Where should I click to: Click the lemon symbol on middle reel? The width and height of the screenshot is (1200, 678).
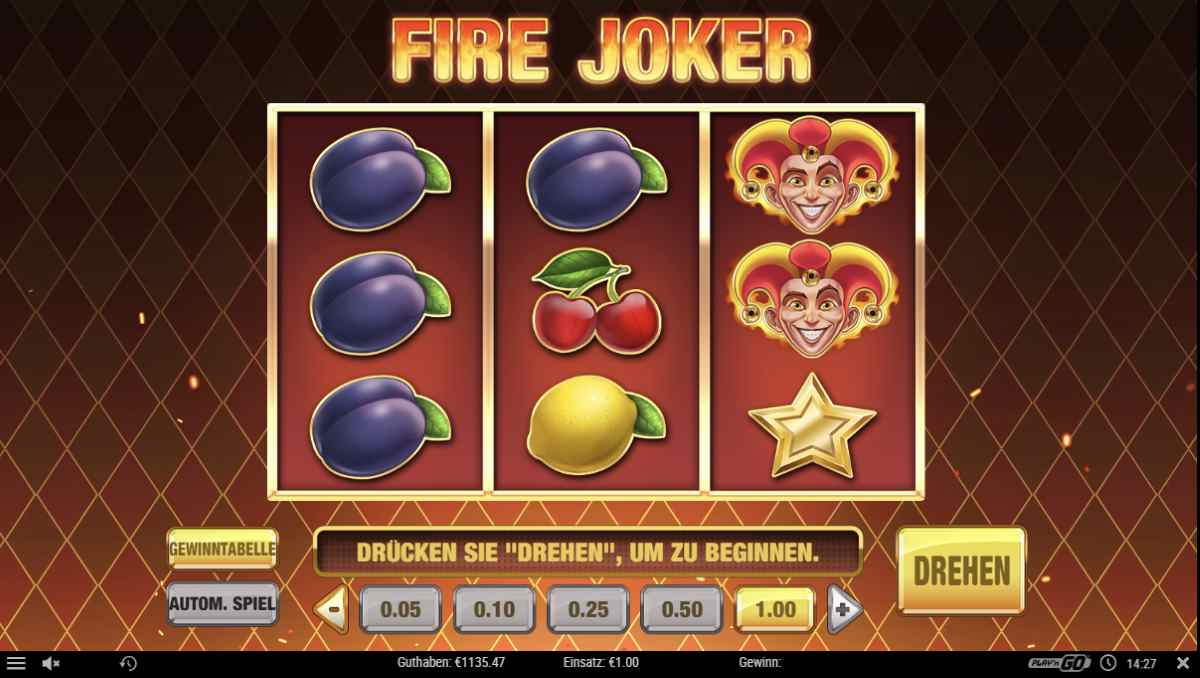[x=596, y=424]
